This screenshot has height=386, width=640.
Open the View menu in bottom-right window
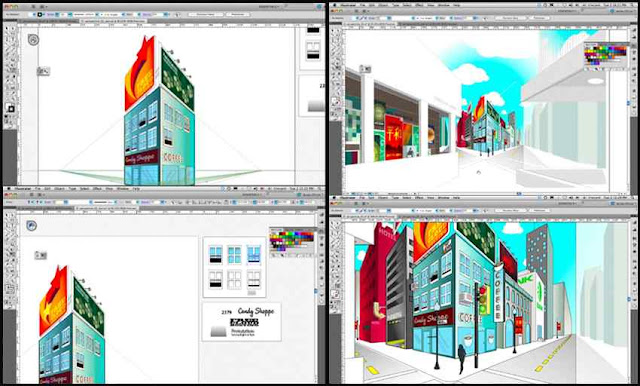[431, 197]
